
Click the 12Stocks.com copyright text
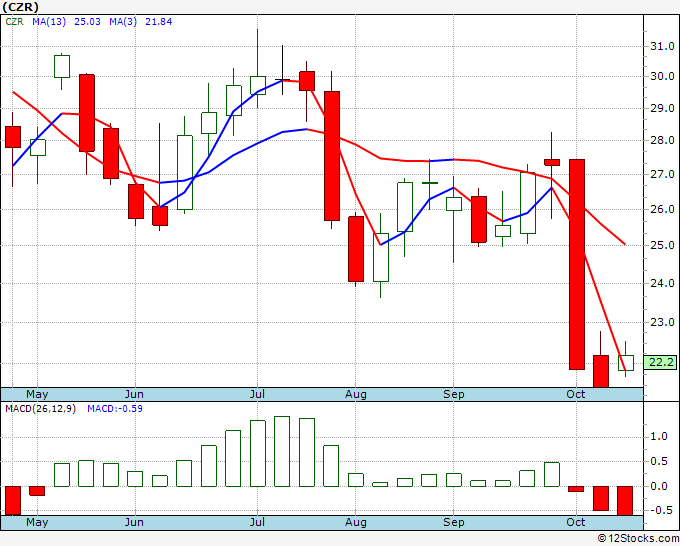click(x=638, y=538)
